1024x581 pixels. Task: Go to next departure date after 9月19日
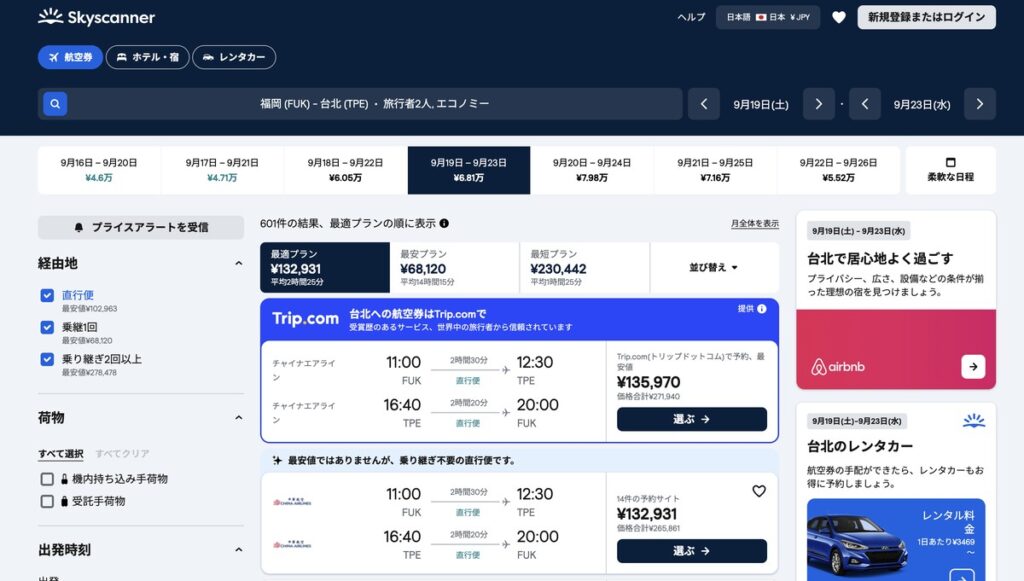point(818,104)
